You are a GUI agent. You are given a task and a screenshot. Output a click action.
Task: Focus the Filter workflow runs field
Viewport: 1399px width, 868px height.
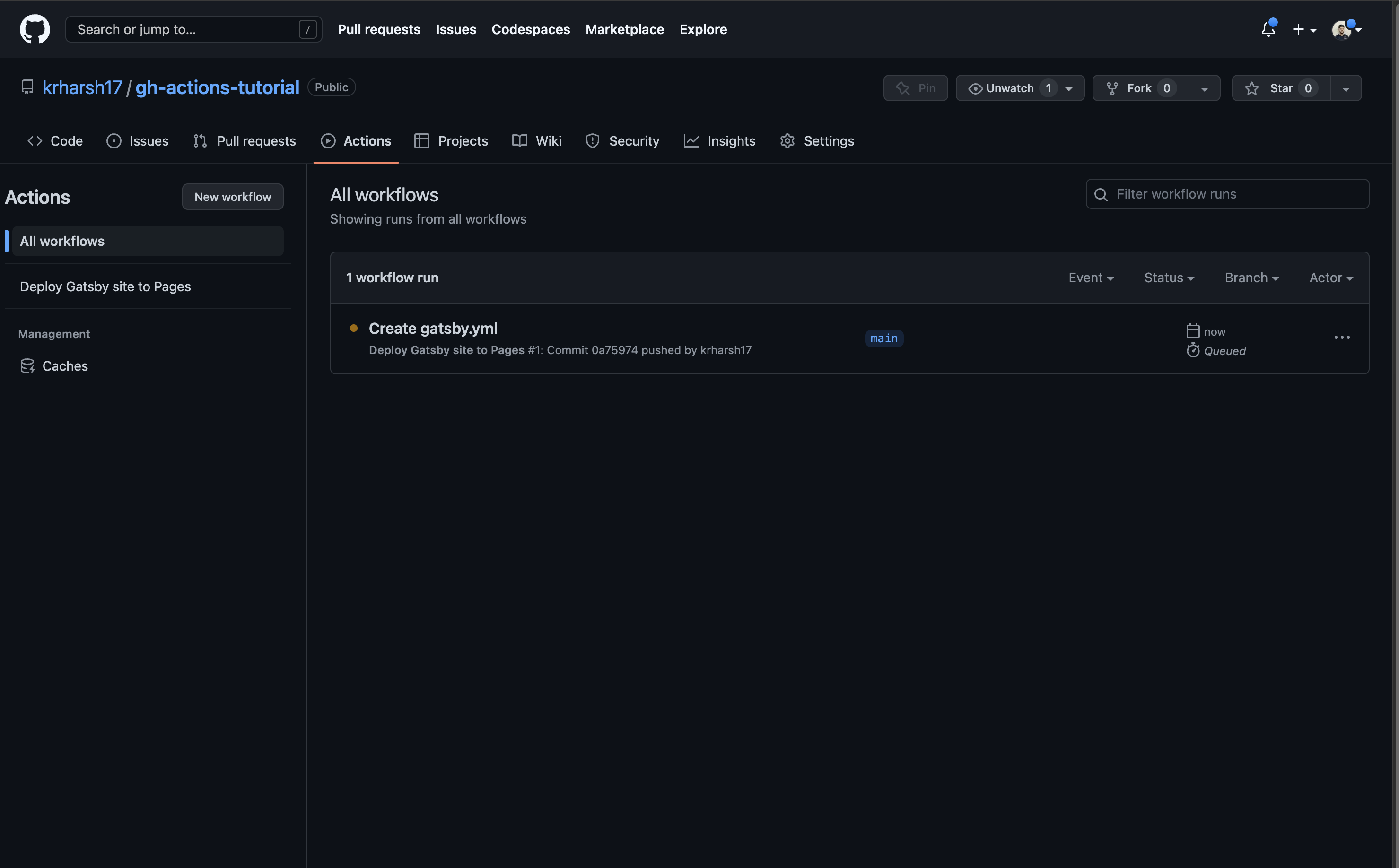click(1235, 195)
